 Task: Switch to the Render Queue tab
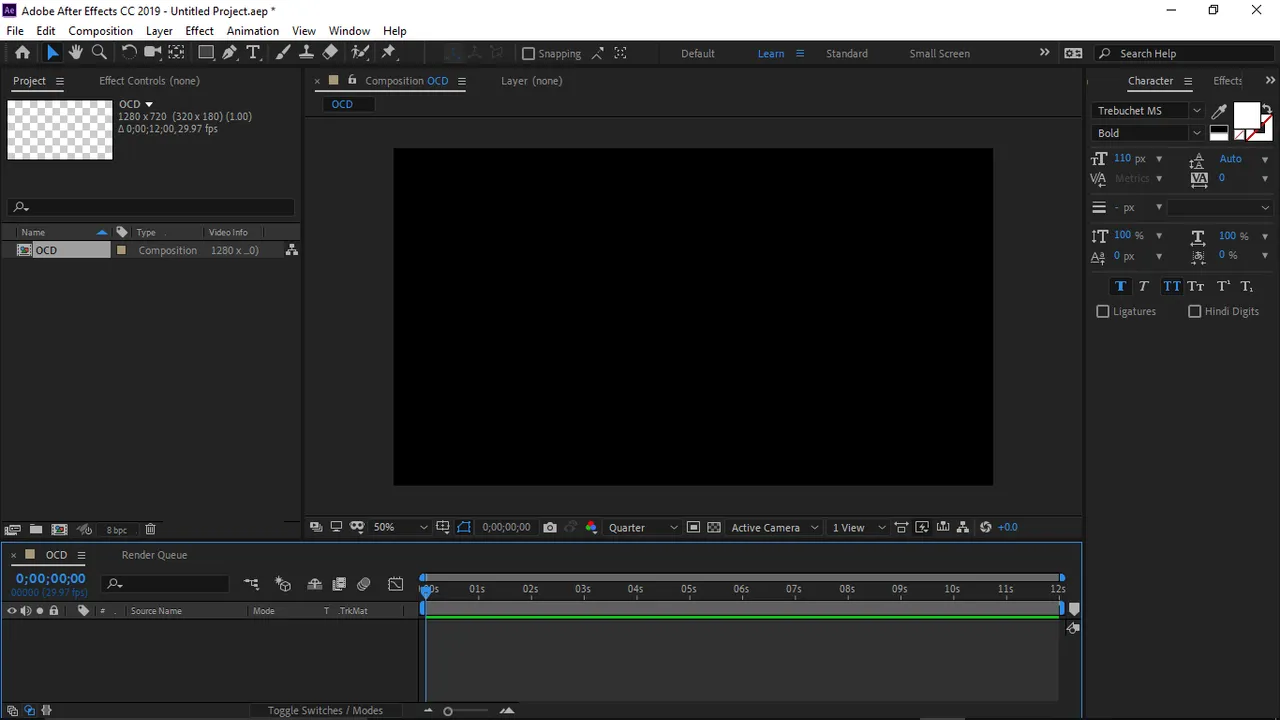(154, 555)
